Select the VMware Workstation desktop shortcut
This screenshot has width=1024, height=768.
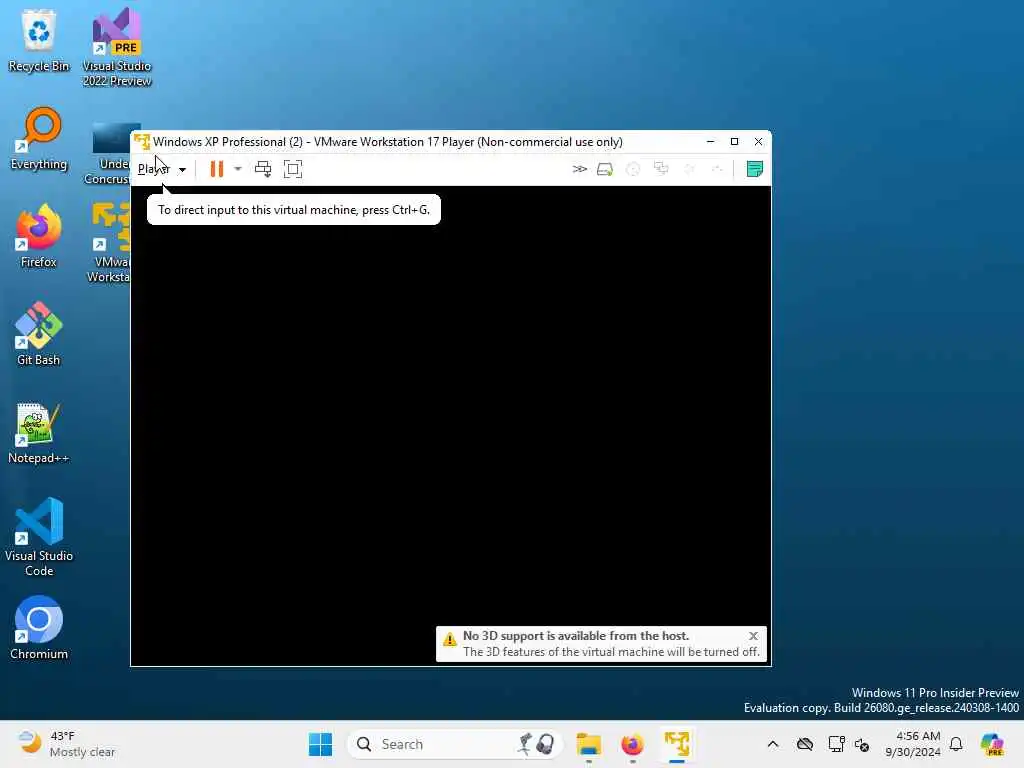click(110, 243)
